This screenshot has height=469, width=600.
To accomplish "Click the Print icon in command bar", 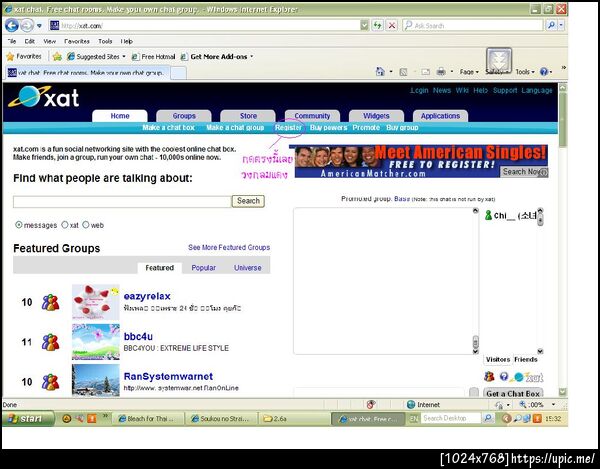I will pyautogui.click(x=441, y=72).
